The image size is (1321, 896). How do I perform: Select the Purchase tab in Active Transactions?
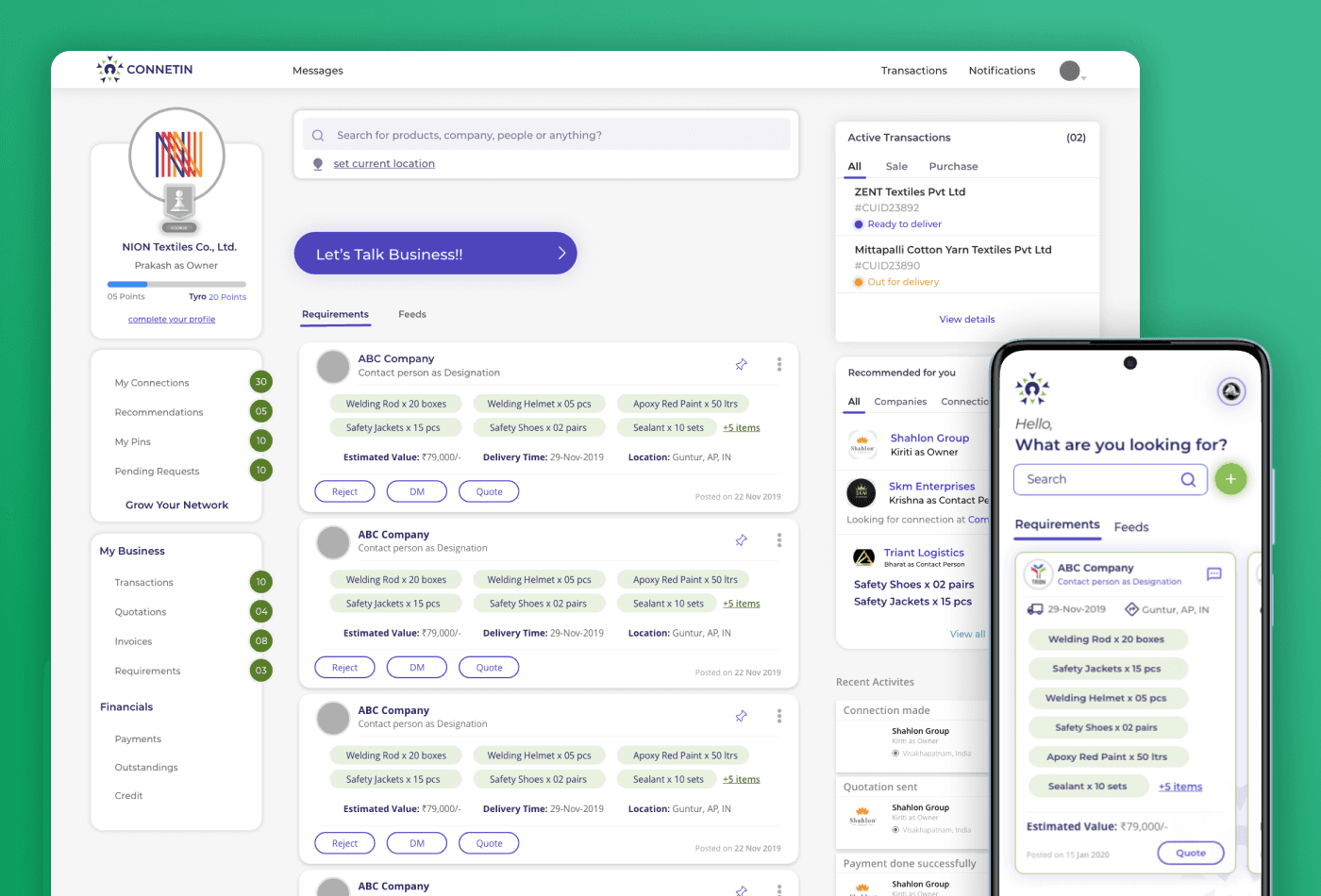953,166
